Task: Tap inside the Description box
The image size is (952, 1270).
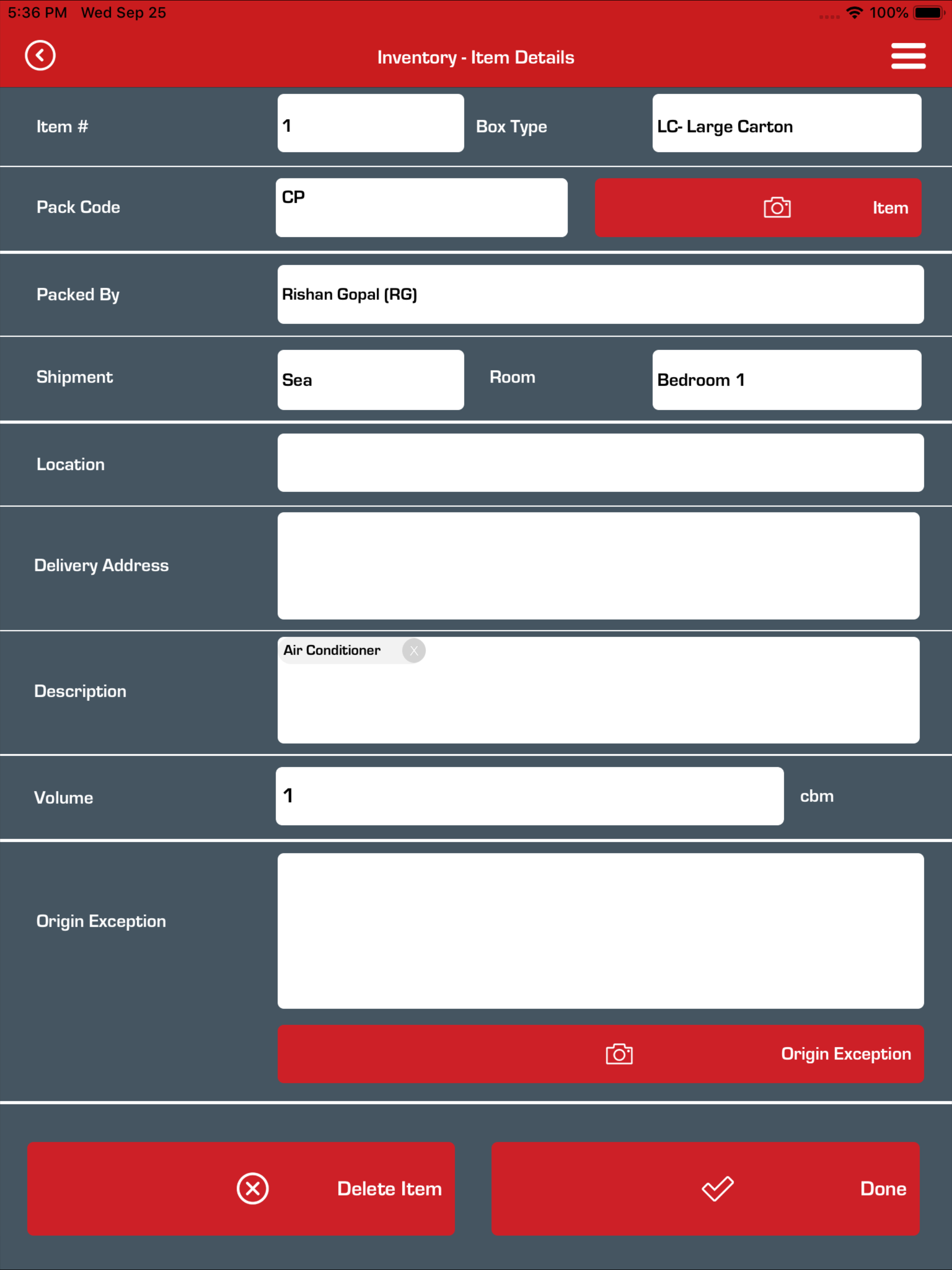Action: (x=598, y=690)
